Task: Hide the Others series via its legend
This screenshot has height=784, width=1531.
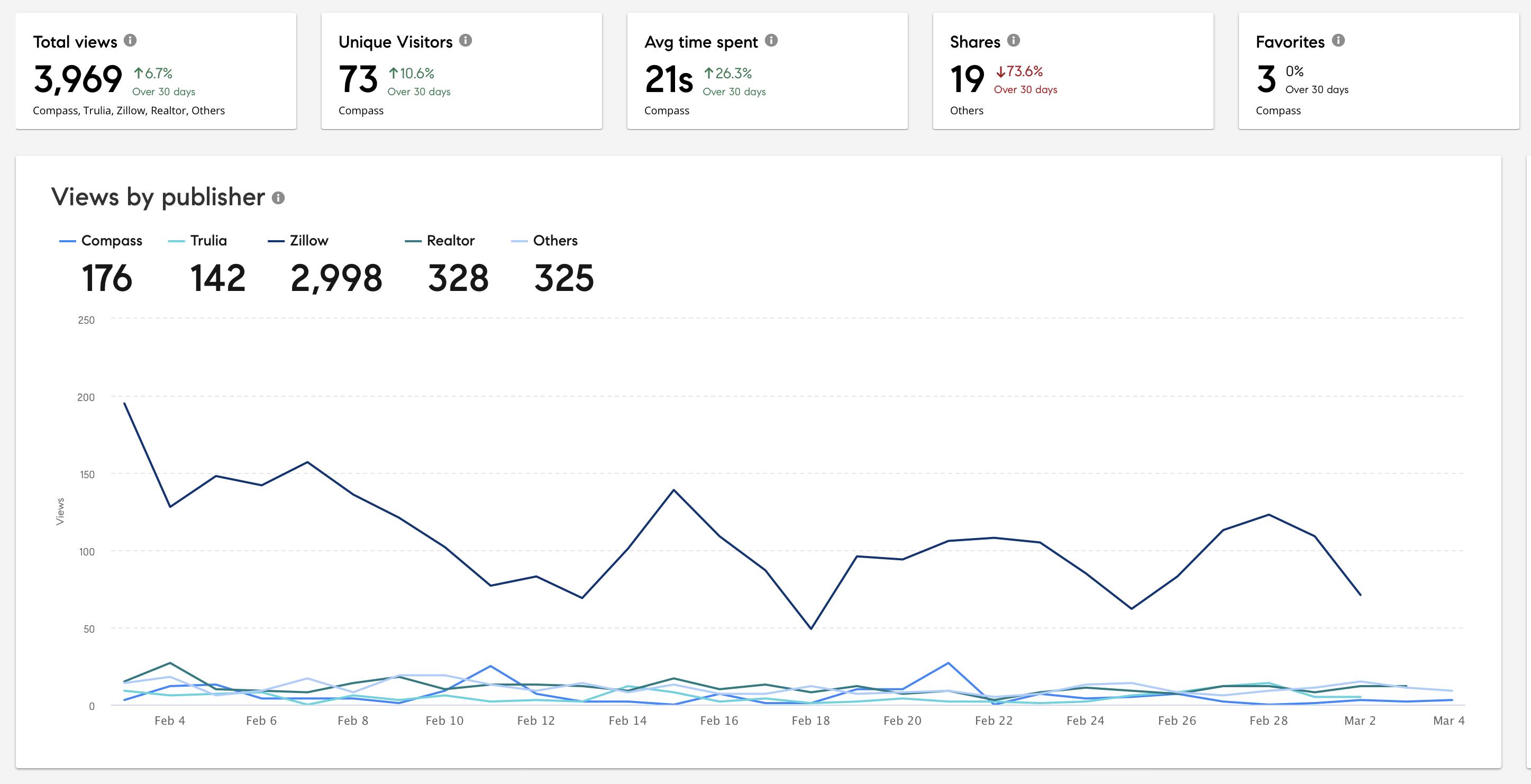Action: (x=554, y=241)
